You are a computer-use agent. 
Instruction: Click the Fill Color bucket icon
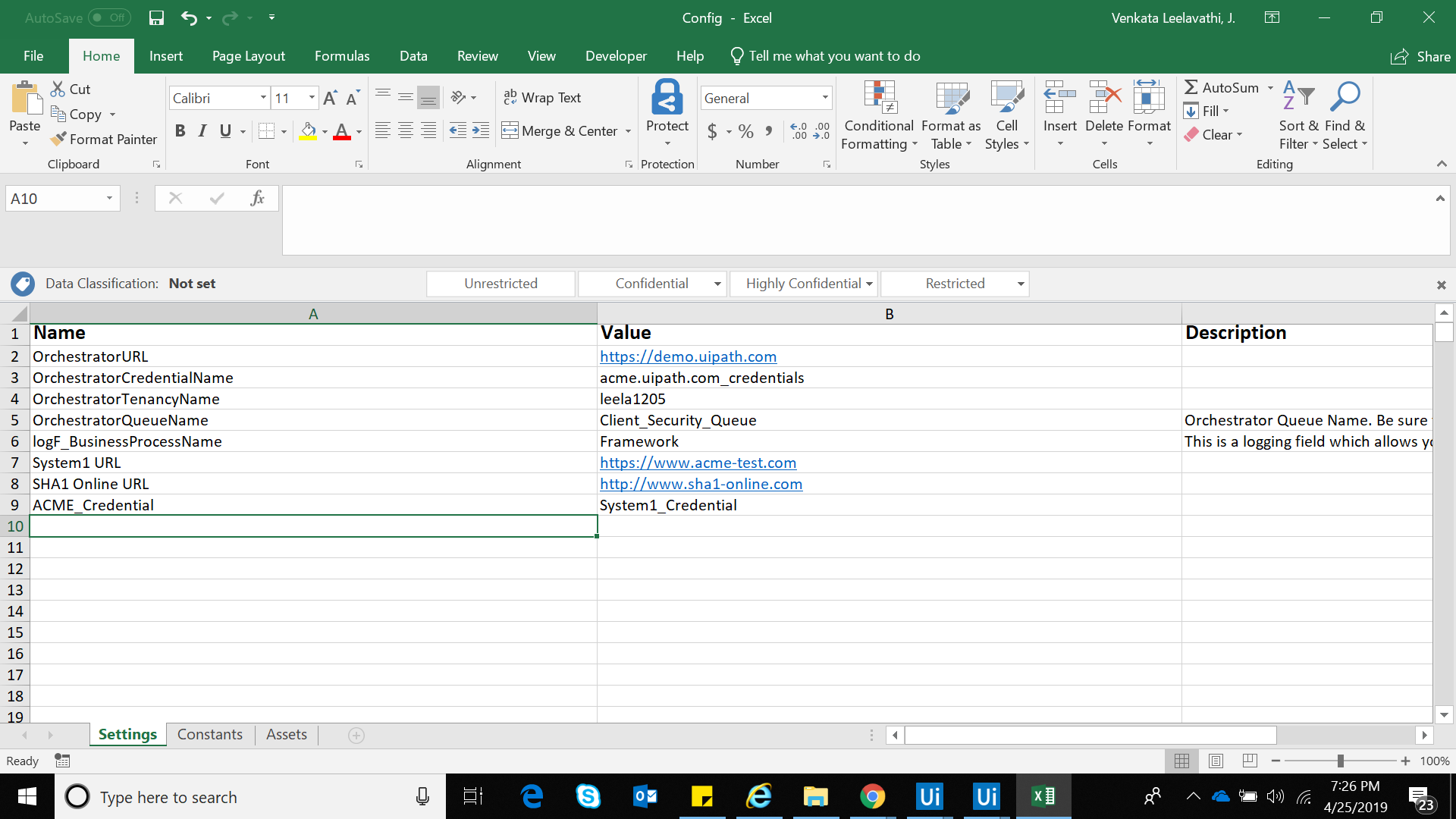pyautogui.click(x=308, y=131)
